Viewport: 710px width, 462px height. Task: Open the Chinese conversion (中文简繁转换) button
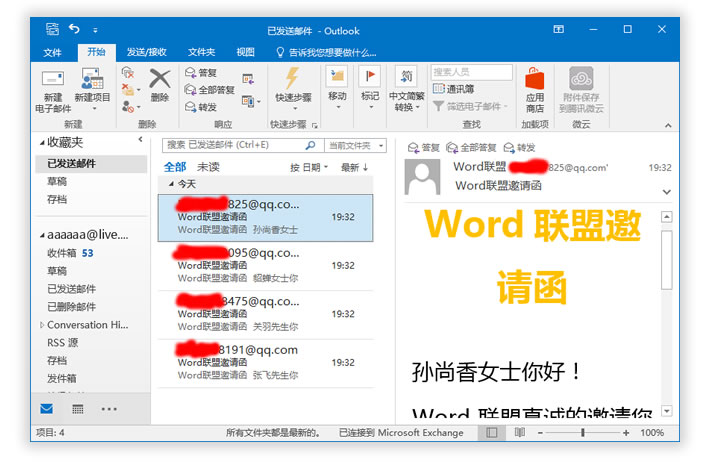point(406,89)
